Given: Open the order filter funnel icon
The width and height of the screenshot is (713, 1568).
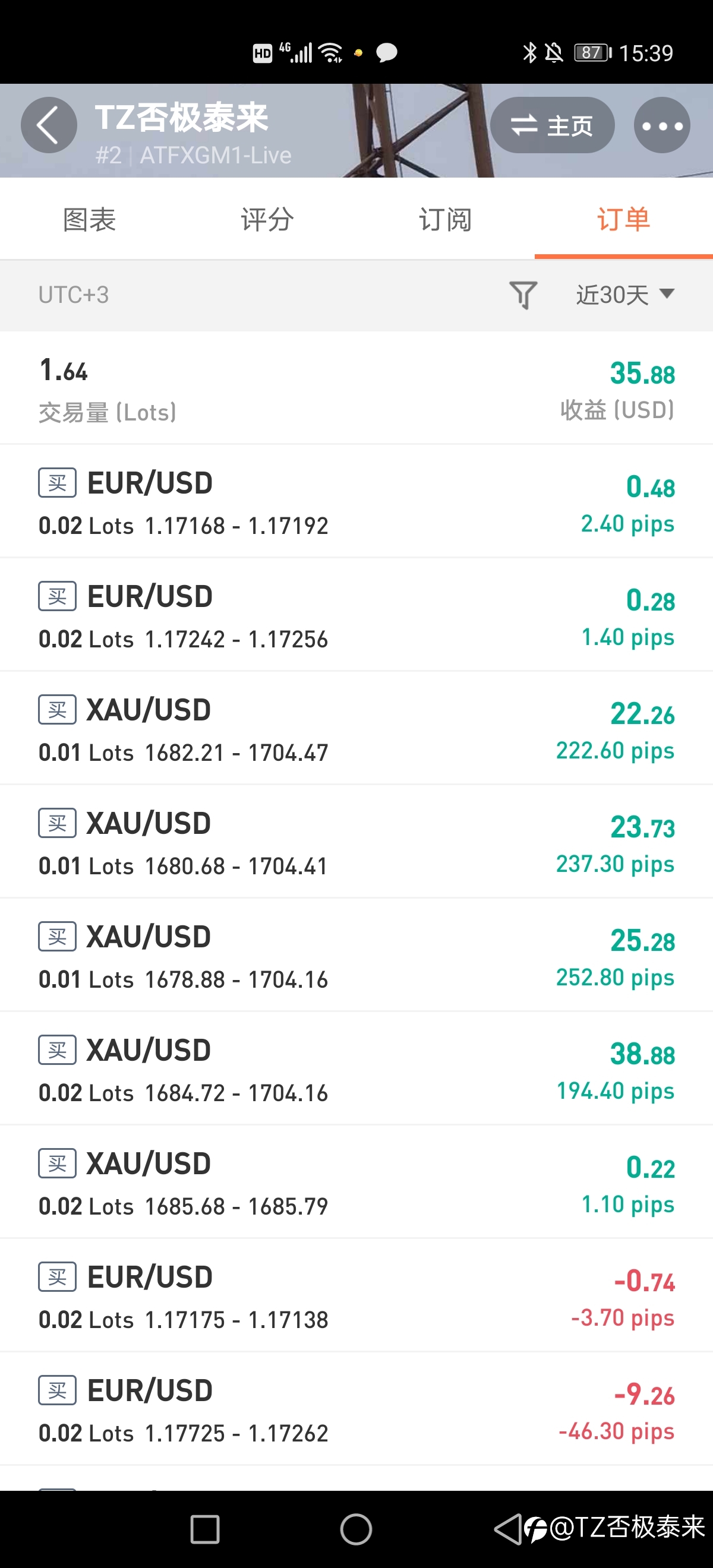Looking at the screenshot, I should tap(523, 295).
